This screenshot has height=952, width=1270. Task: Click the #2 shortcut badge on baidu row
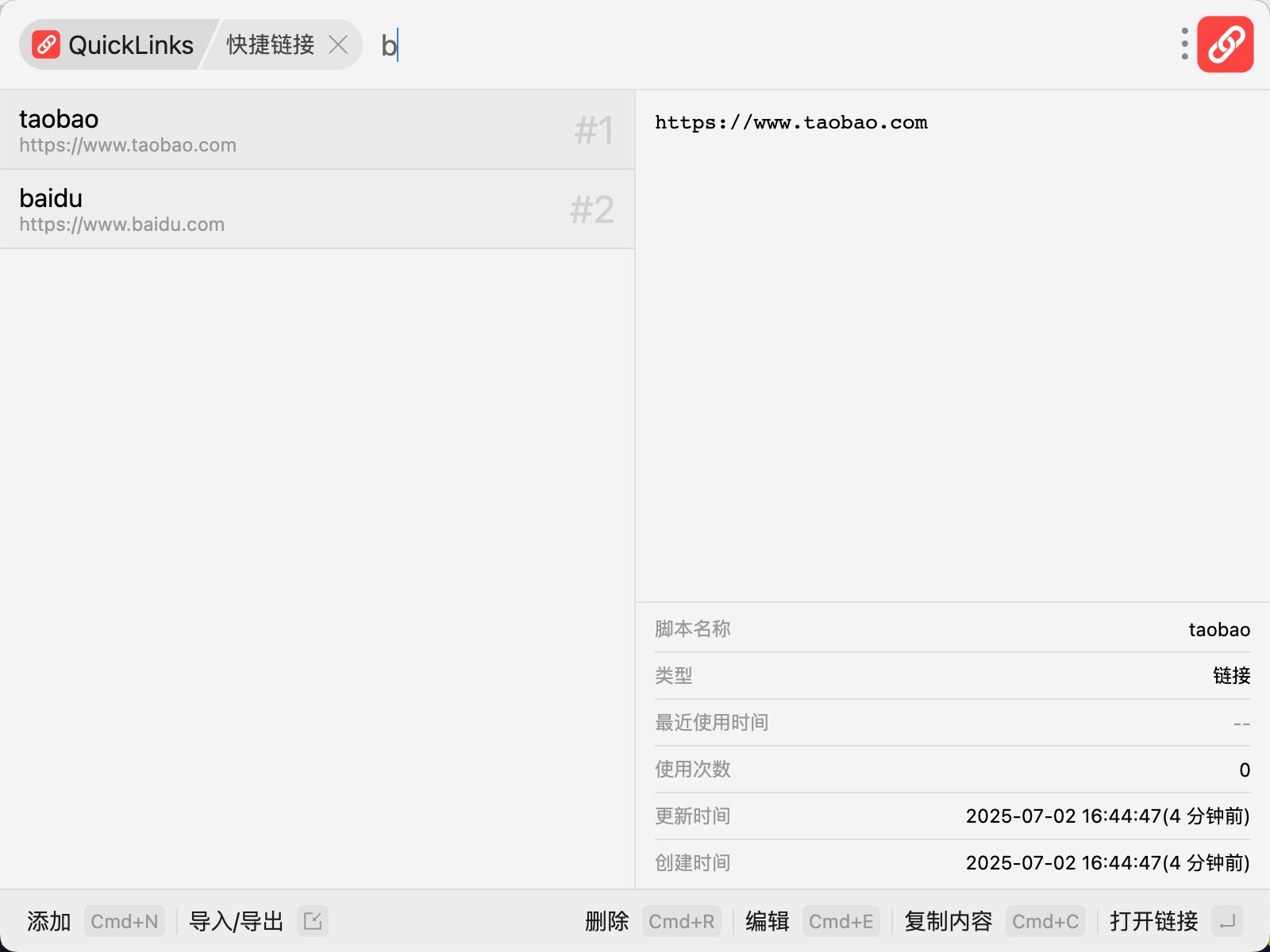point(592,209)
